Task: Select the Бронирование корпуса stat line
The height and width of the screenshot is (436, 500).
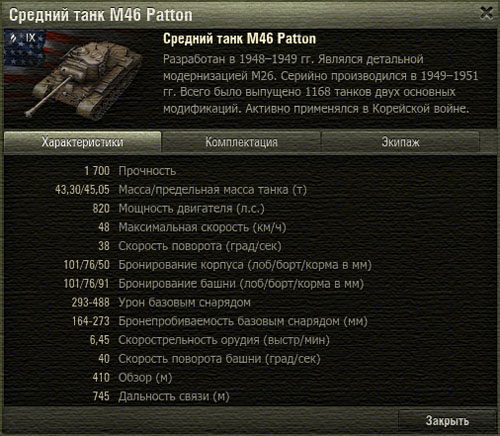Action: [217, 265]
